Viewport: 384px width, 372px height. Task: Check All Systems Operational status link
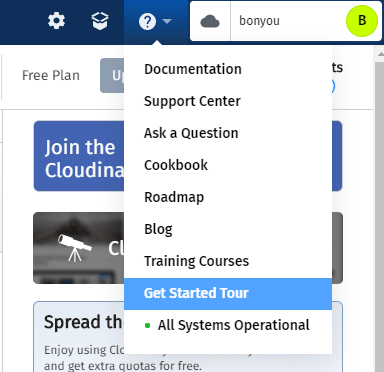coord(234,325)
